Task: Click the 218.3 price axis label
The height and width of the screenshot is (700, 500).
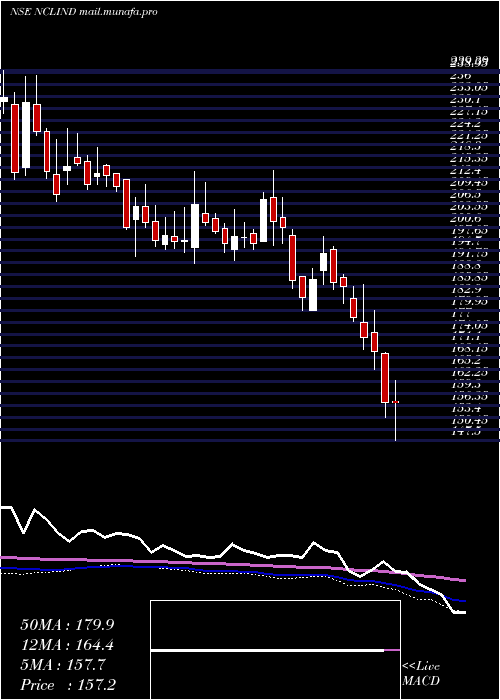Action: click(464, 147)
